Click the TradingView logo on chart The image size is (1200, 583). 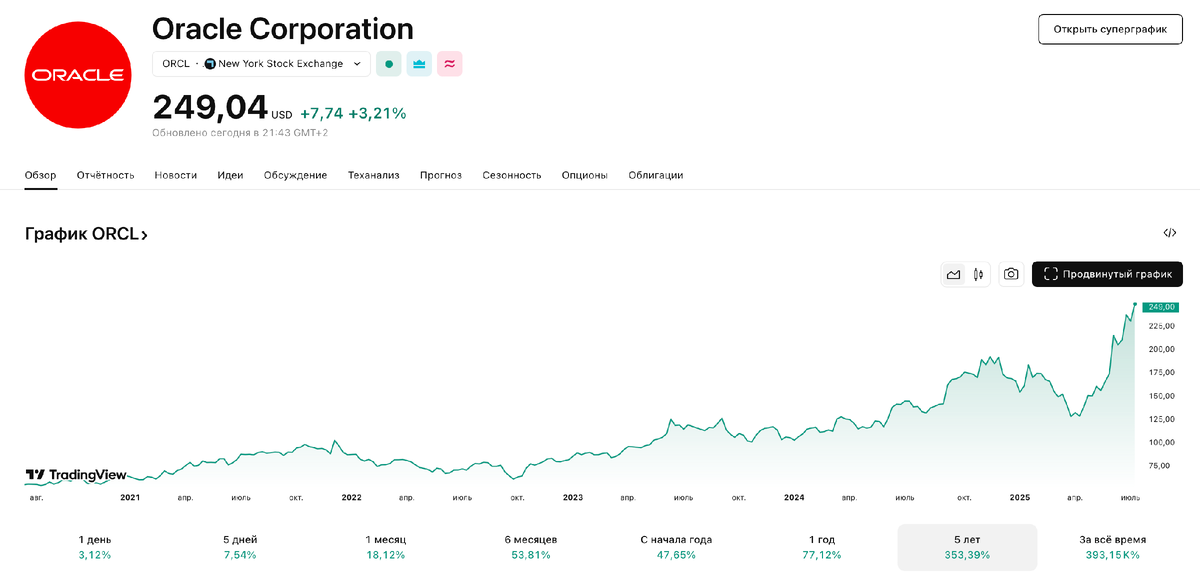point(76,475)
